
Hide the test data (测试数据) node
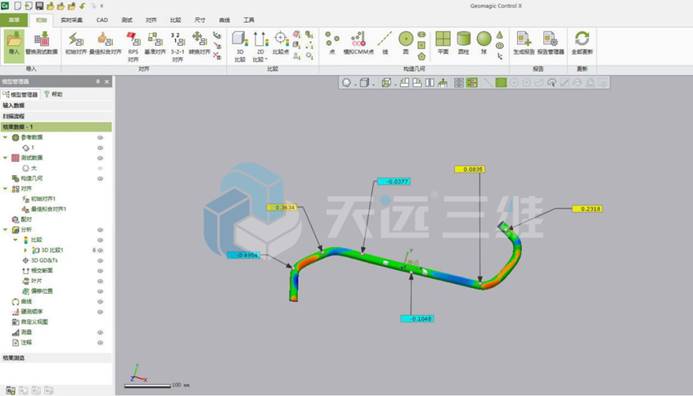pyautogui.click(x=100, y=158)
